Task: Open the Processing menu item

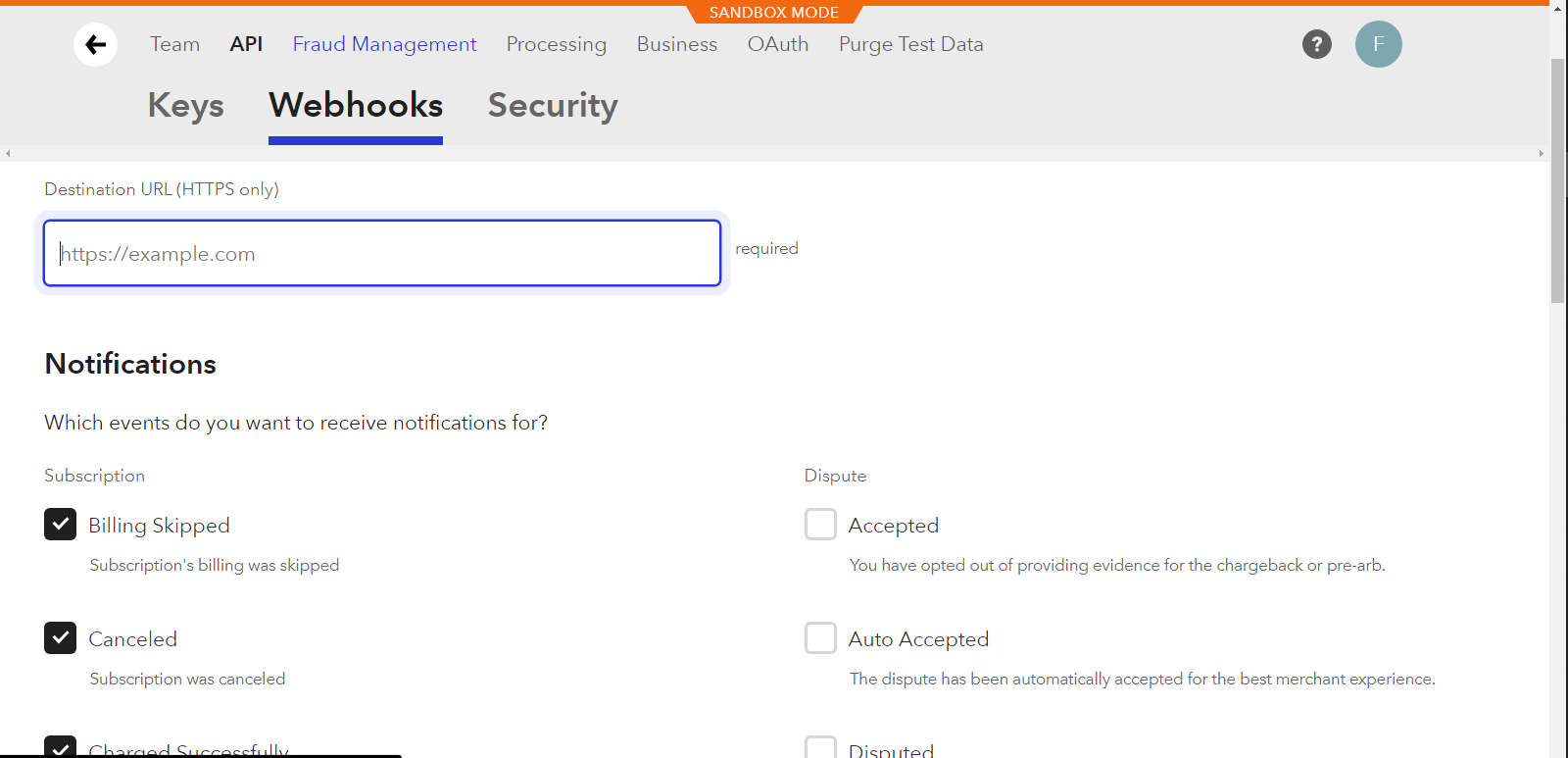Action: point(557,44)
